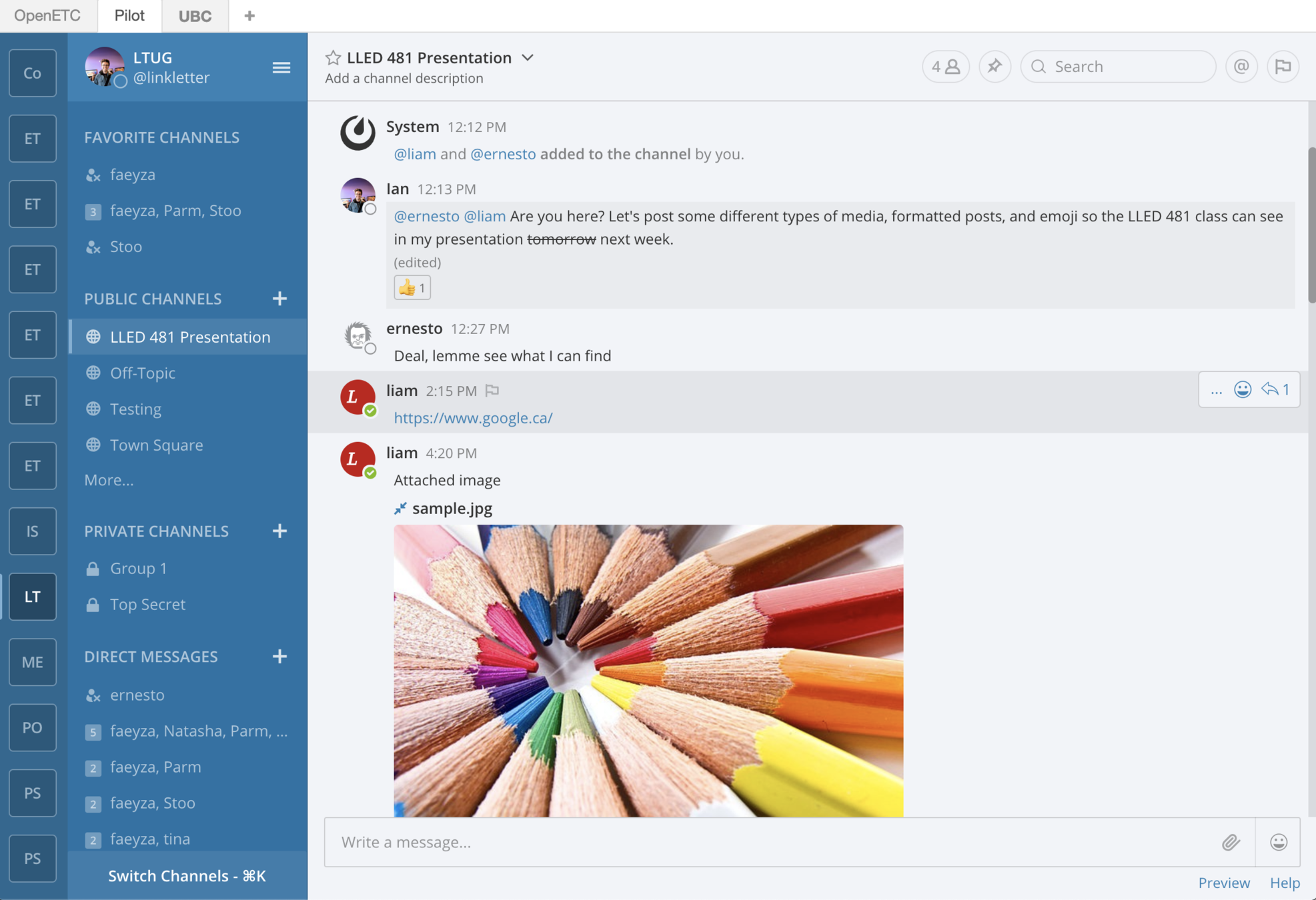Click the paperclip attachment icon
1316x900 pixels.
click(1231, 842)
